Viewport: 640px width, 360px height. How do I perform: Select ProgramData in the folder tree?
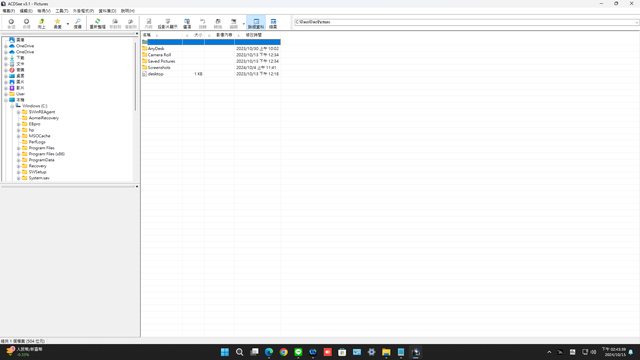point(41,160)
